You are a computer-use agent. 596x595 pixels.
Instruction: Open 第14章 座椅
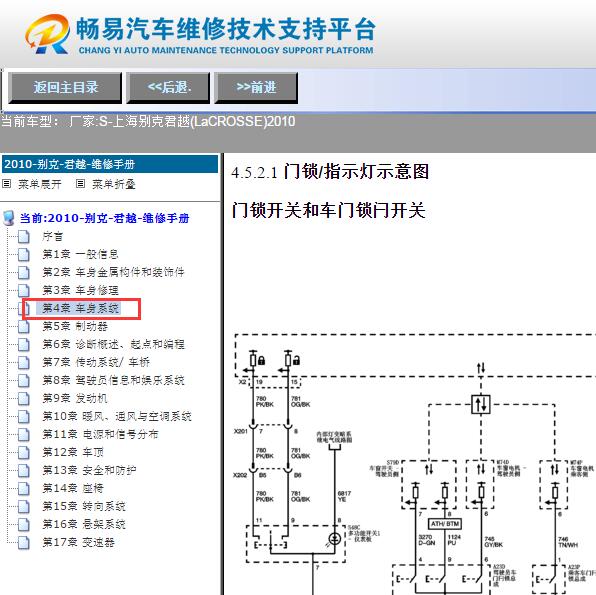tap(73, 488)
